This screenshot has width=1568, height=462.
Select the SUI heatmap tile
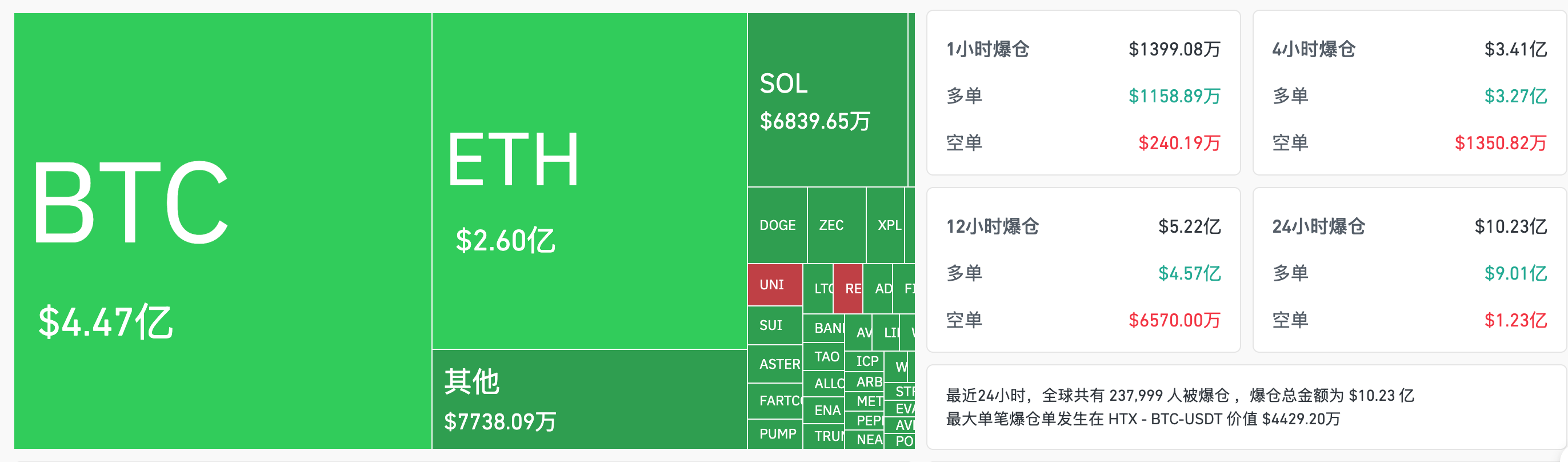coord(774,325)
